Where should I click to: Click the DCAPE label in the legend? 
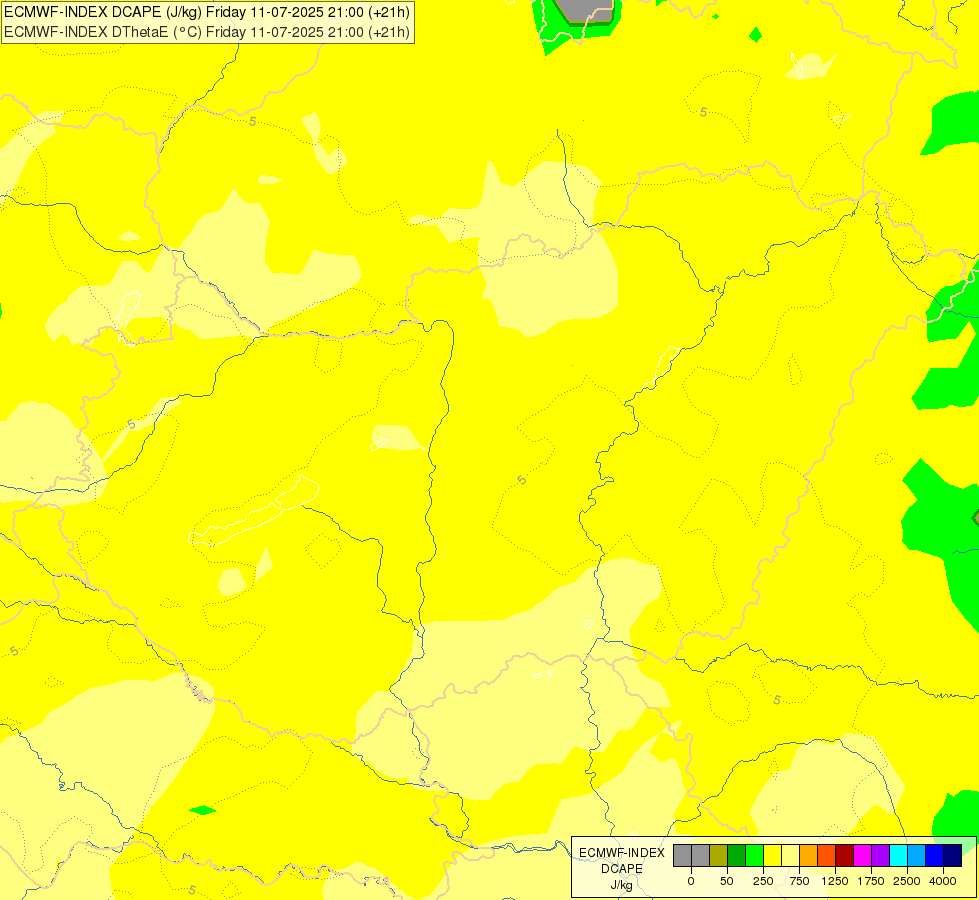point(622,869)
